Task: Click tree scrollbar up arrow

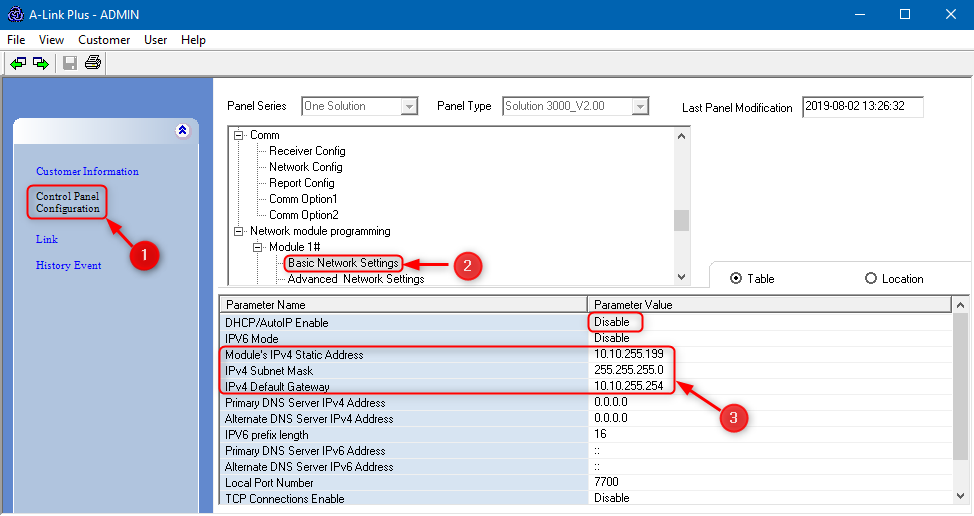Action: pos(681,136)
